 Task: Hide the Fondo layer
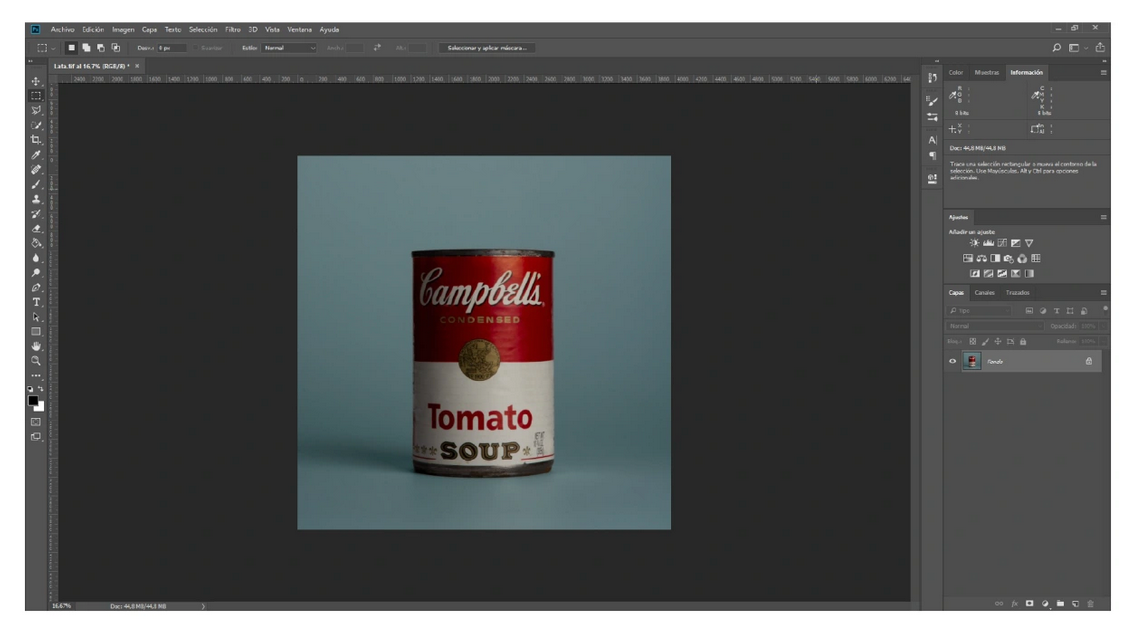[x=952, y=361]
